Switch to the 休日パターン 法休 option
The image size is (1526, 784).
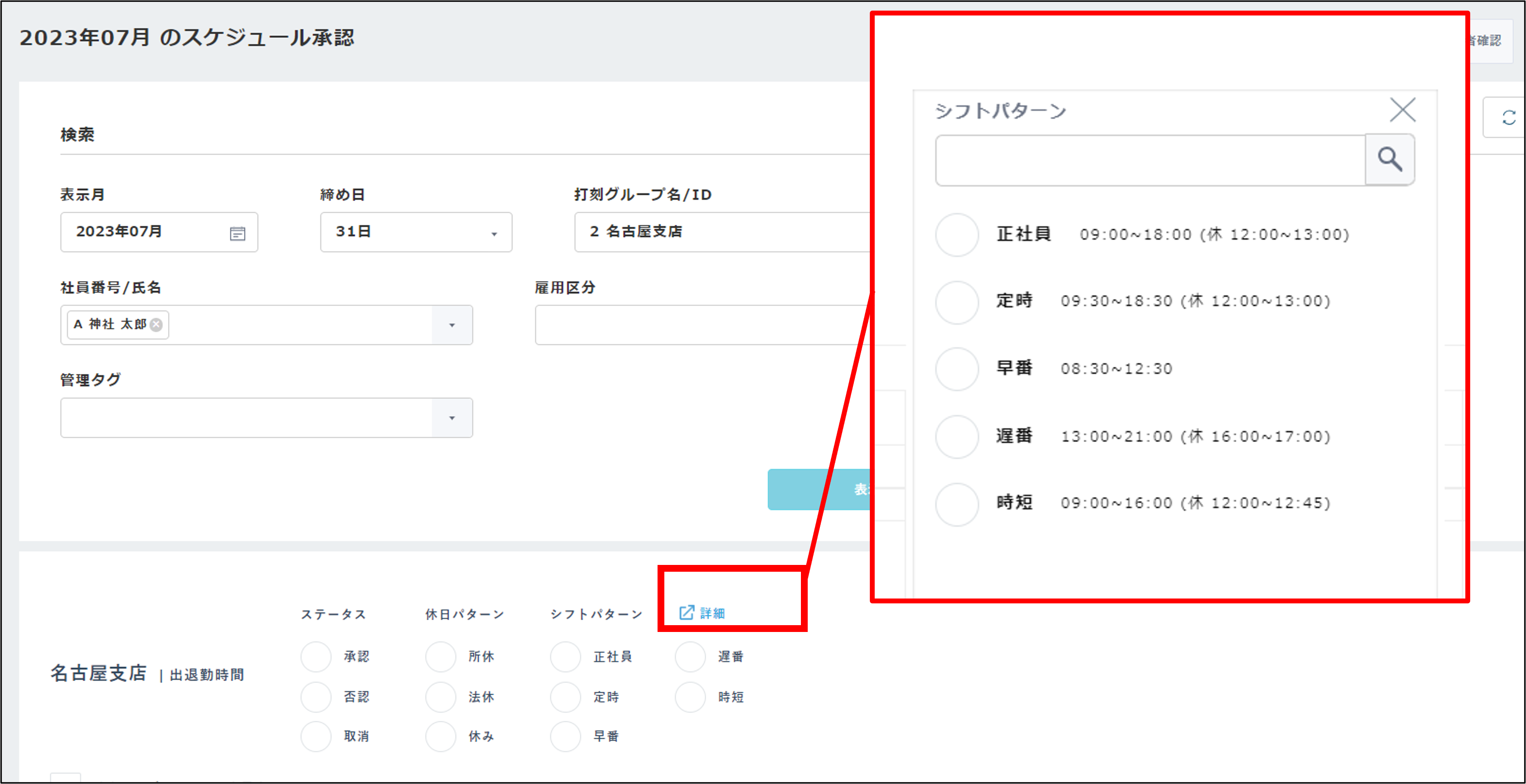click(x=440, y=697)
